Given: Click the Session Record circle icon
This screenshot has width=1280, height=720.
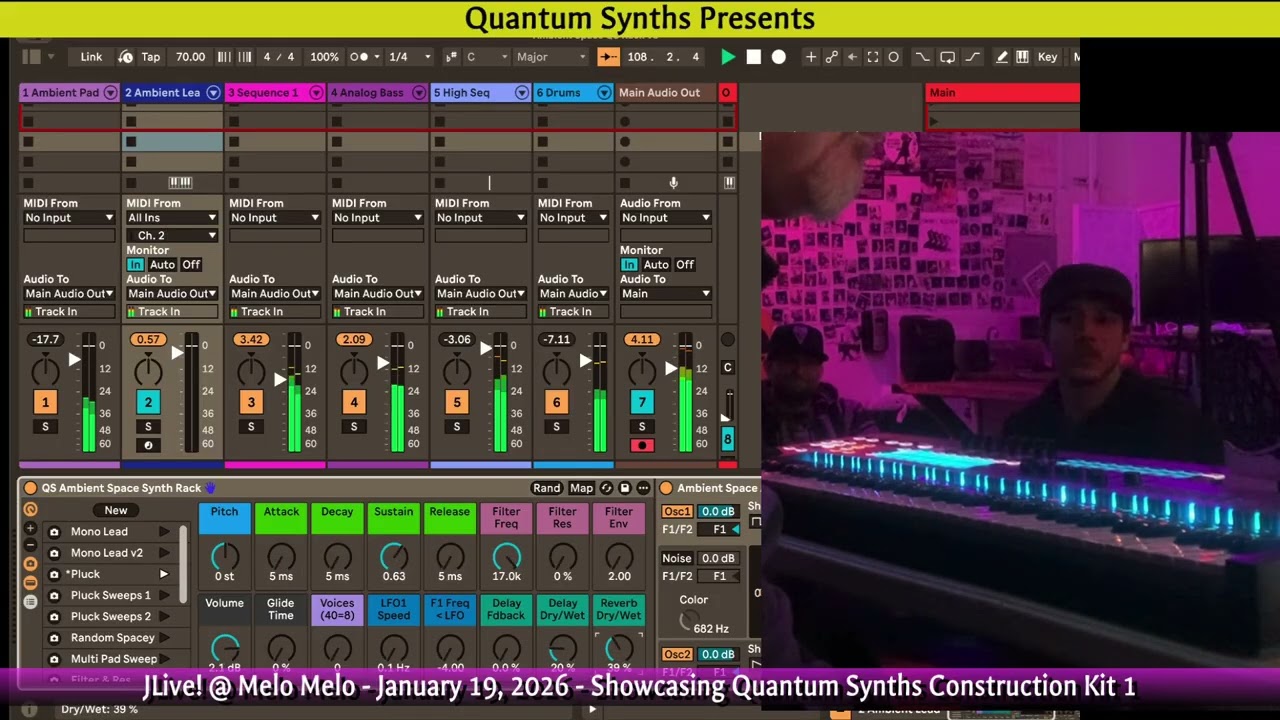Looking at the screenshot, I should 894,57.
